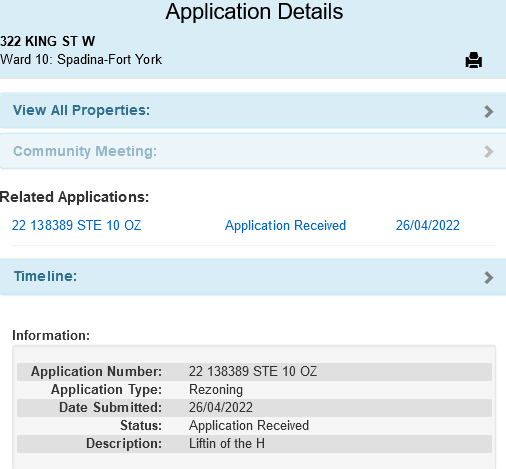Screen dimensions: 506x469
Task: Click the Application Details heading
Action: pos(254,12)
